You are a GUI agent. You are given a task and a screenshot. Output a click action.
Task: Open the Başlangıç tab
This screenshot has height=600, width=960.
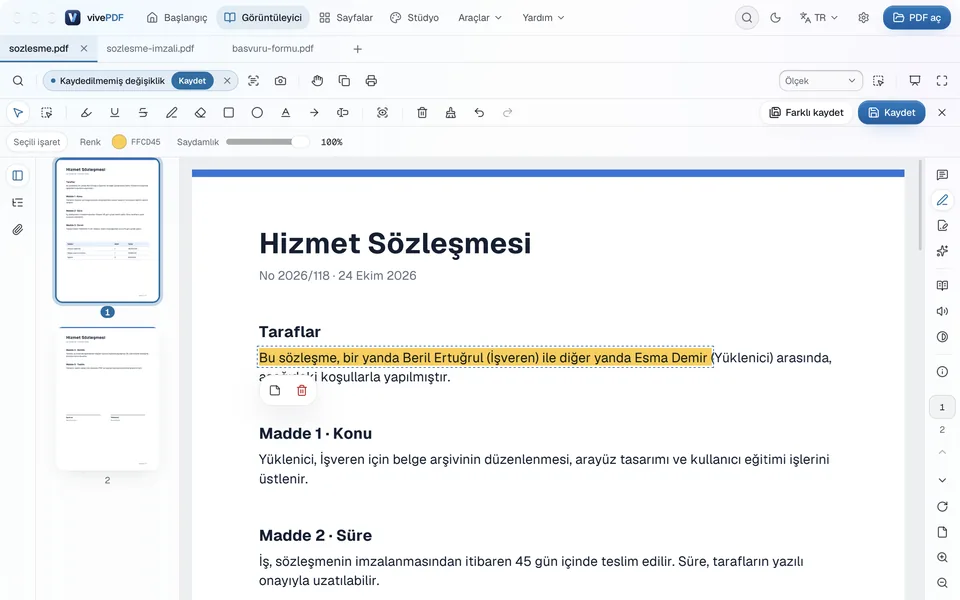click(177, 18)
